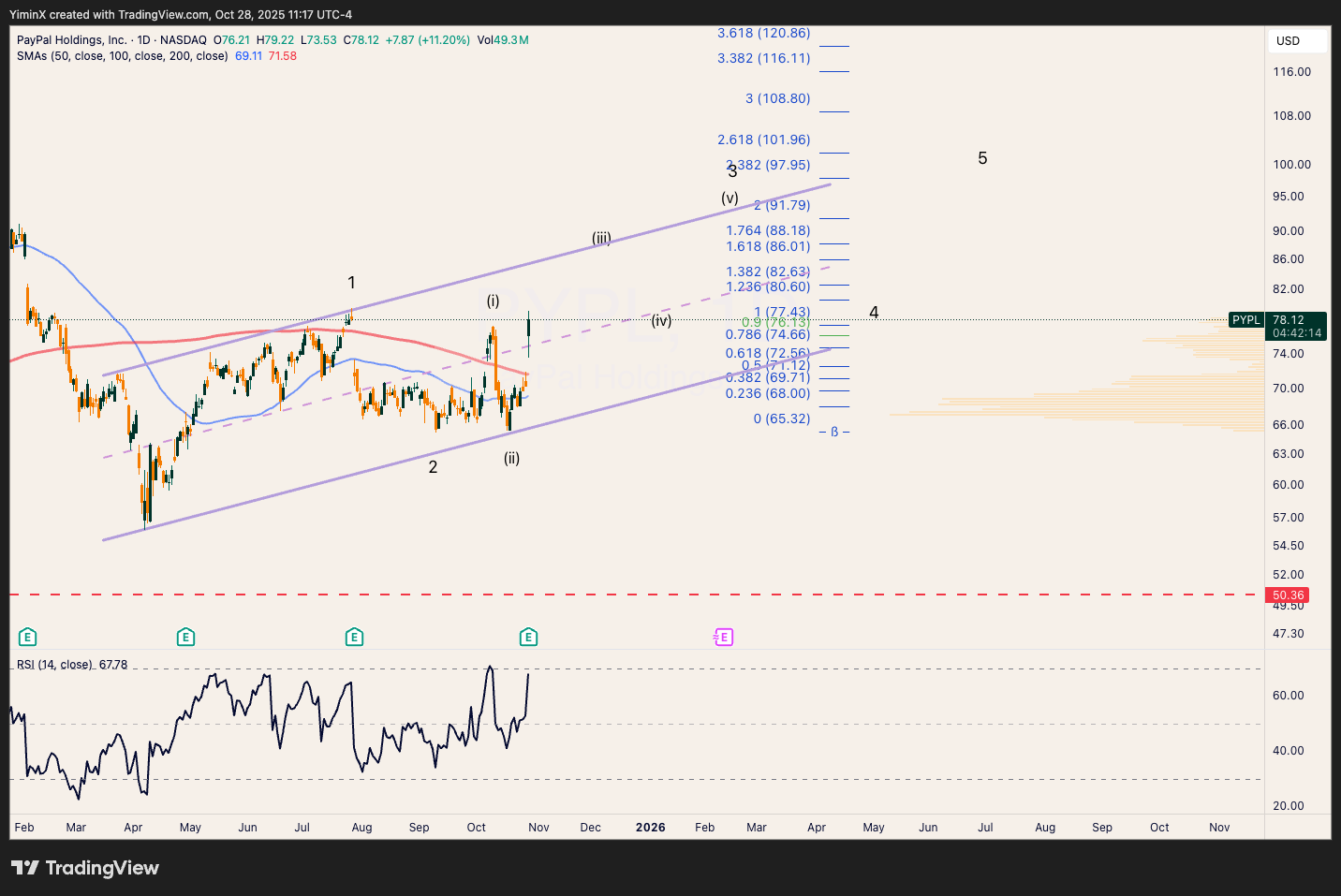
Task: Click the red SMA value 71.58
Action: point(283,56)
